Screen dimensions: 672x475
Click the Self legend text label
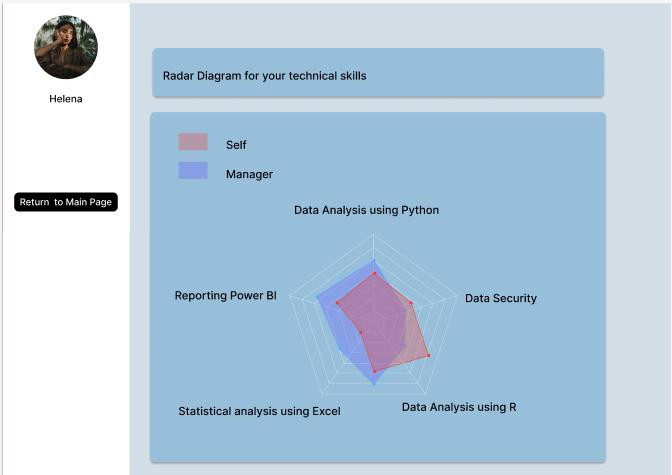point(236,145)
